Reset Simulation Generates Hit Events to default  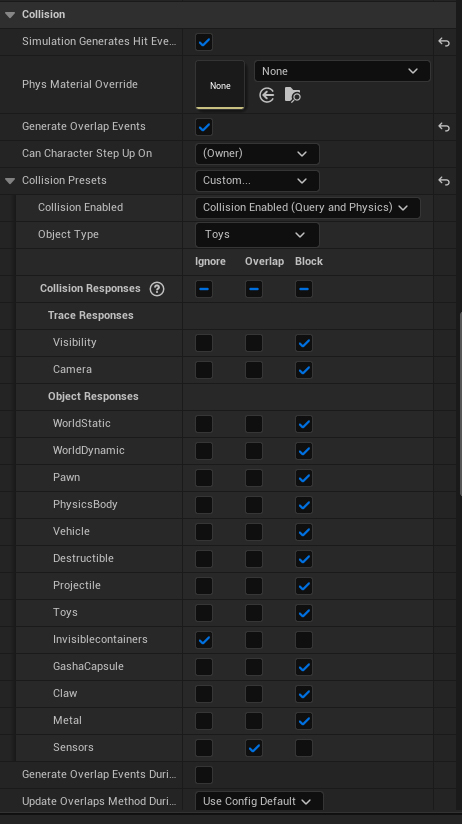tap(444, 42)
